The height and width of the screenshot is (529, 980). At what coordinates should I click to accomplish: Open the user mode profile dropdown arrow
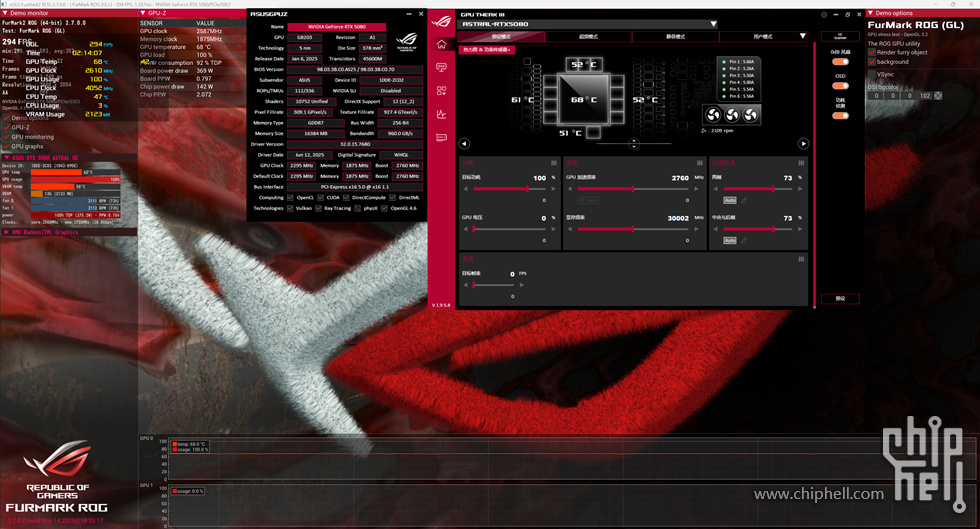(803, 36)
